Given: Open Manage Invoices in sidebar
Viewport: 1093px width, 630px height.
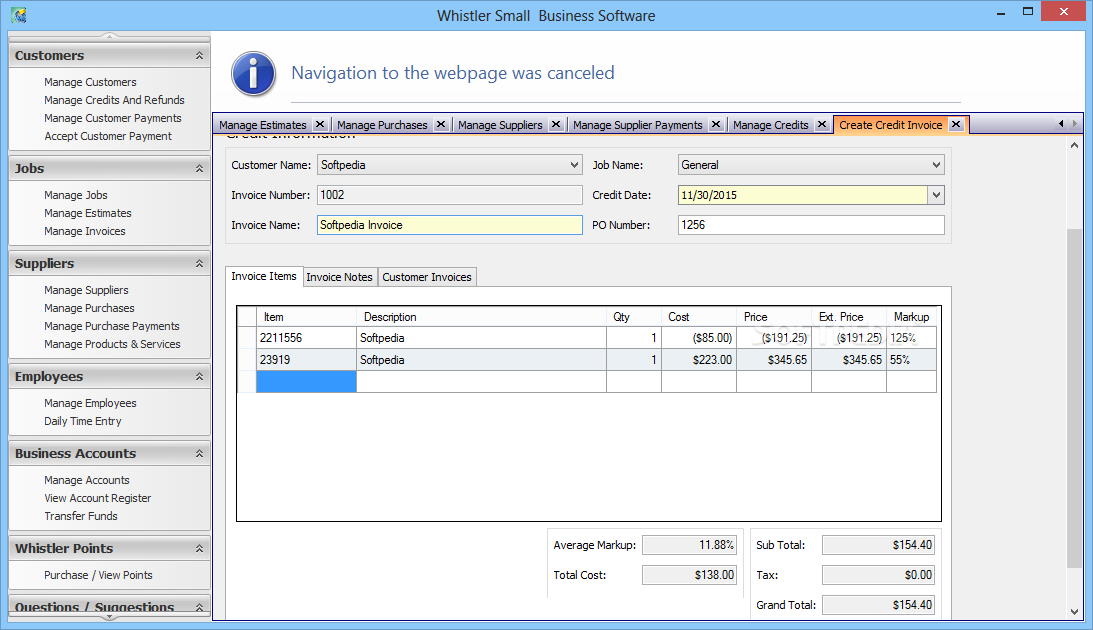Looking at the screenshot, I should pyautogui.click(x=84, y=231).
